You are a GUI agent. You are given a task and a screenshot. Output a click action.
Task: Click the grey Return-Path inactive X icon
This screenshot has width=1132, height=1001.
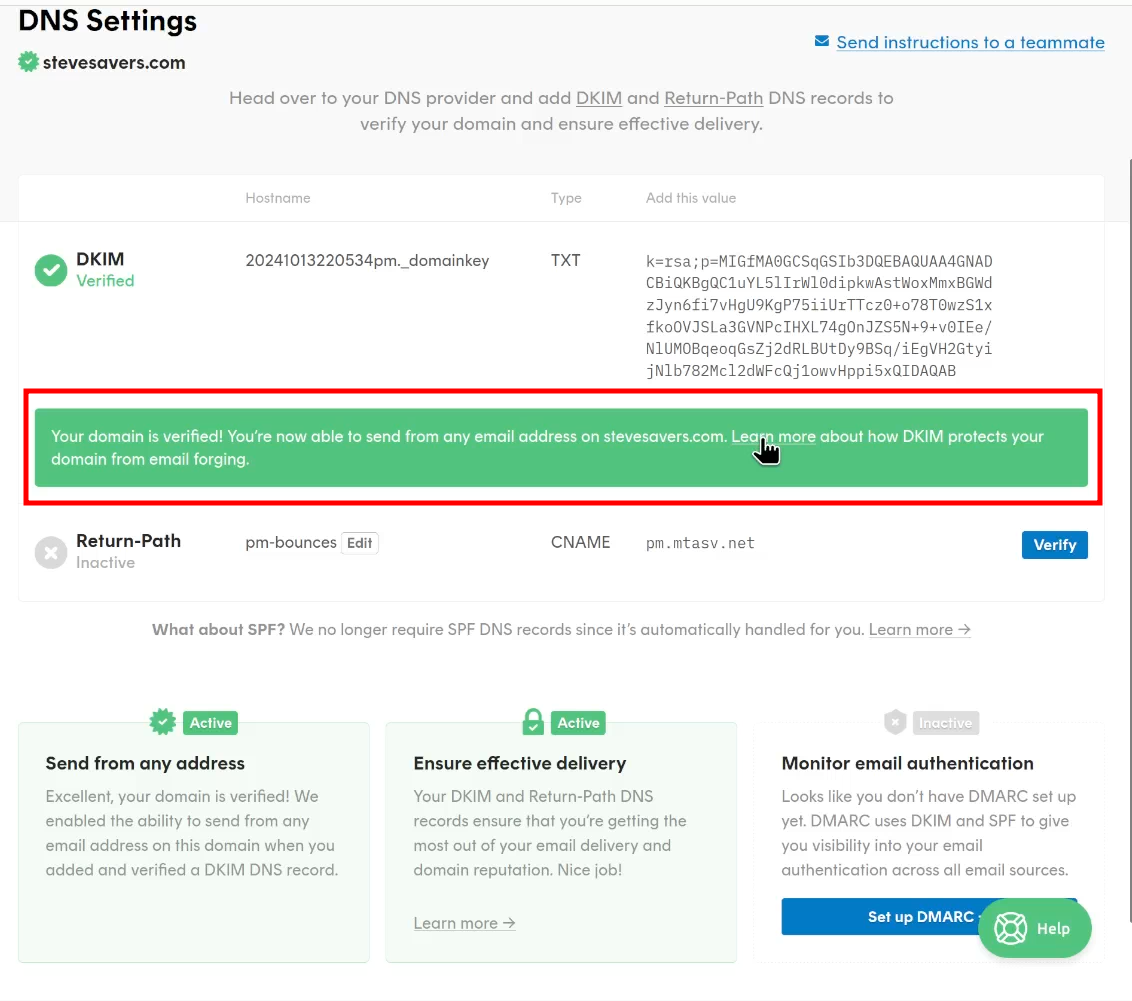coord(51,553)
